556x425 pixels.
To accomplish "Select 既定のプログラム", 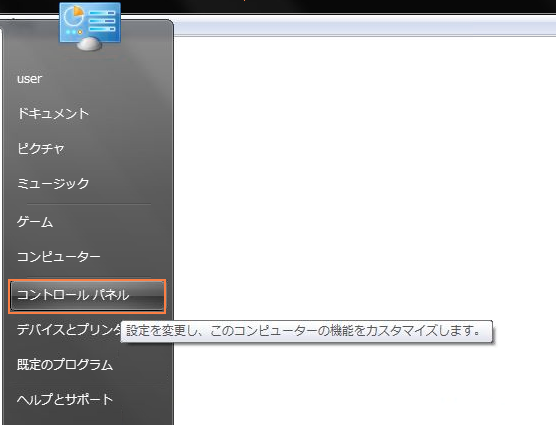I will pyautogui.click(x=65, y=364).
